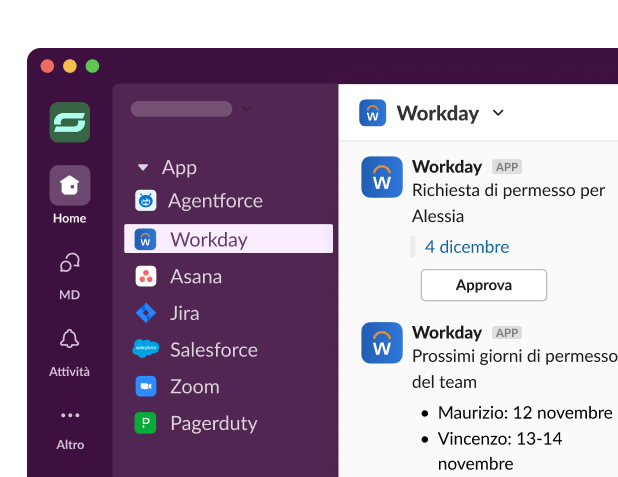Click the Asana three-dots logo icon

click(146, 276)
